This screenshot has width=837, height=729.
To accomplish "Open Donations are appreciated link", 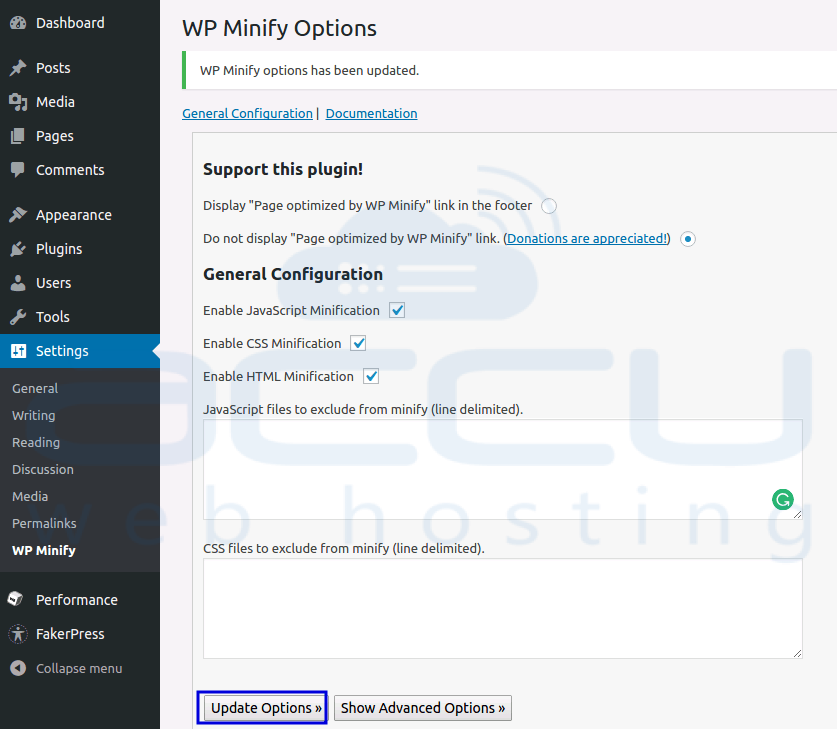I will tap(587, 239).
